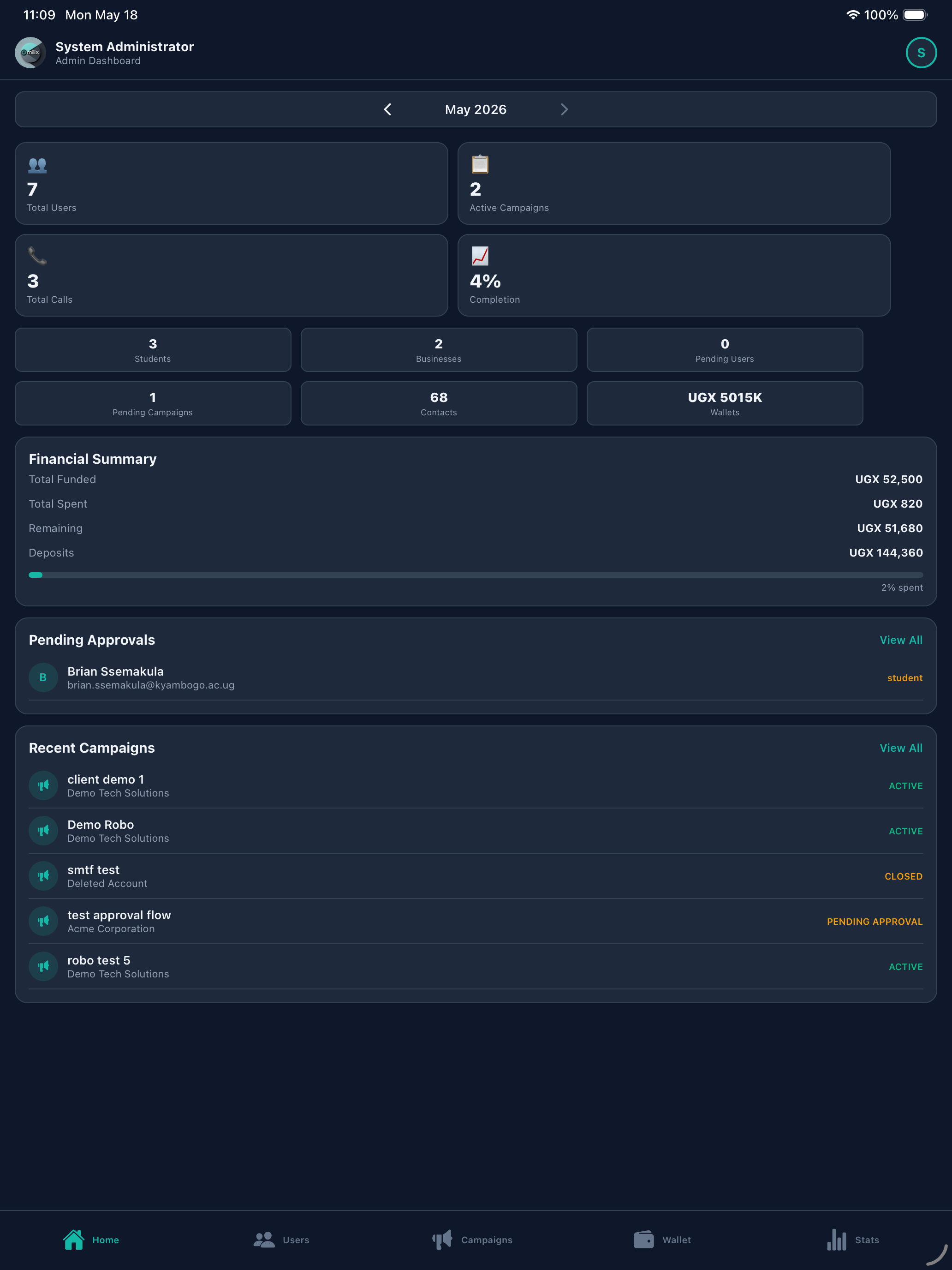Open Brian Ssemakula pending approval
This screenshot has width=952, height=1270.
click(x=476, y=677)
